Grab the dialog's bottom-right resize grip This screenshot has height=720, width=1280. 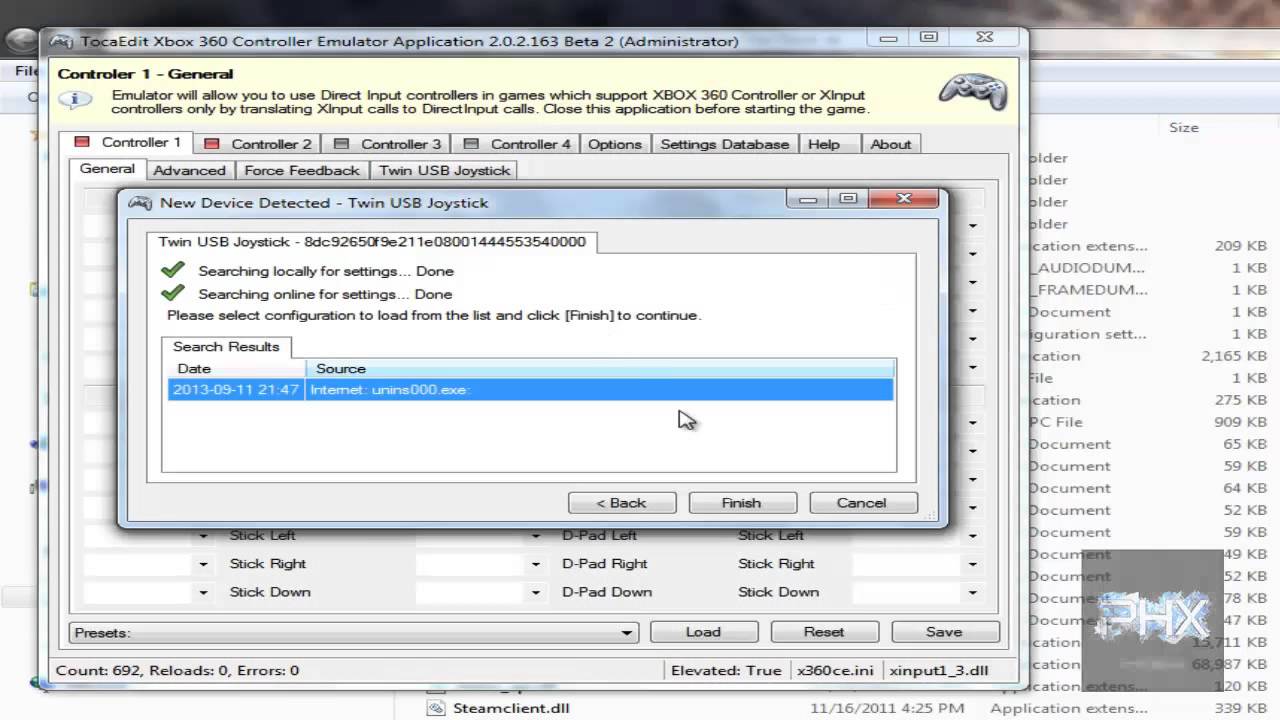[931, 514]
